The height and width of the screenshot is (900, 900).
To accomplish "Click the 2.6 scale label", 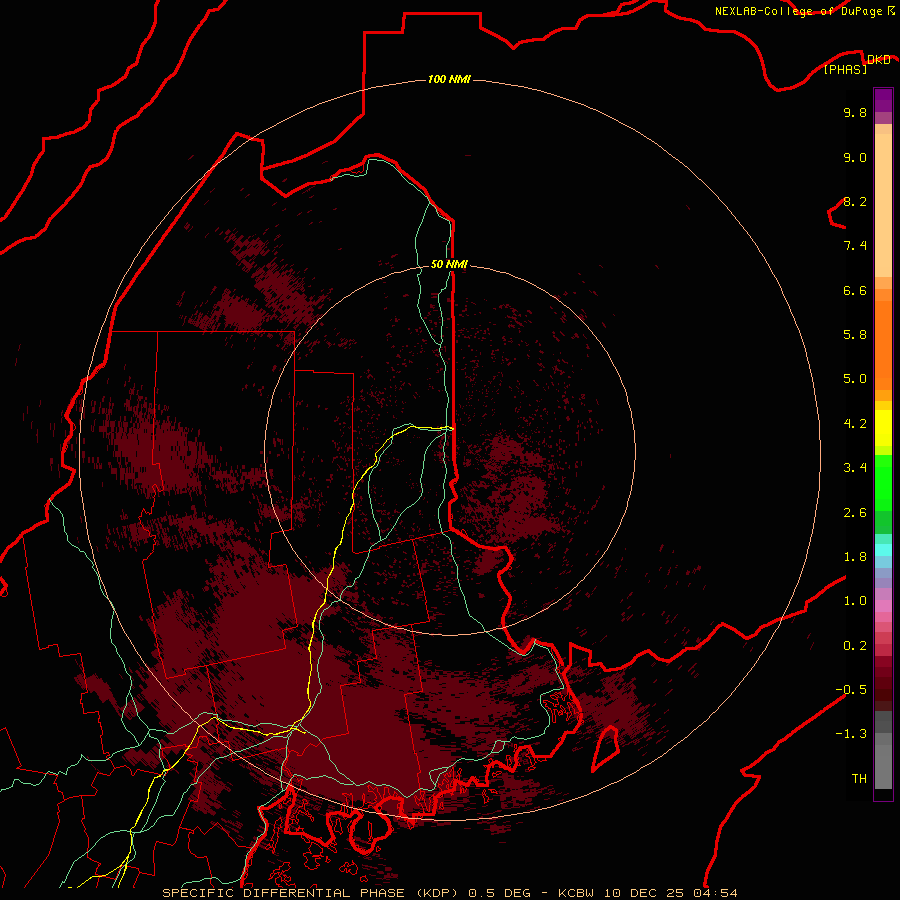I will 855,513.
